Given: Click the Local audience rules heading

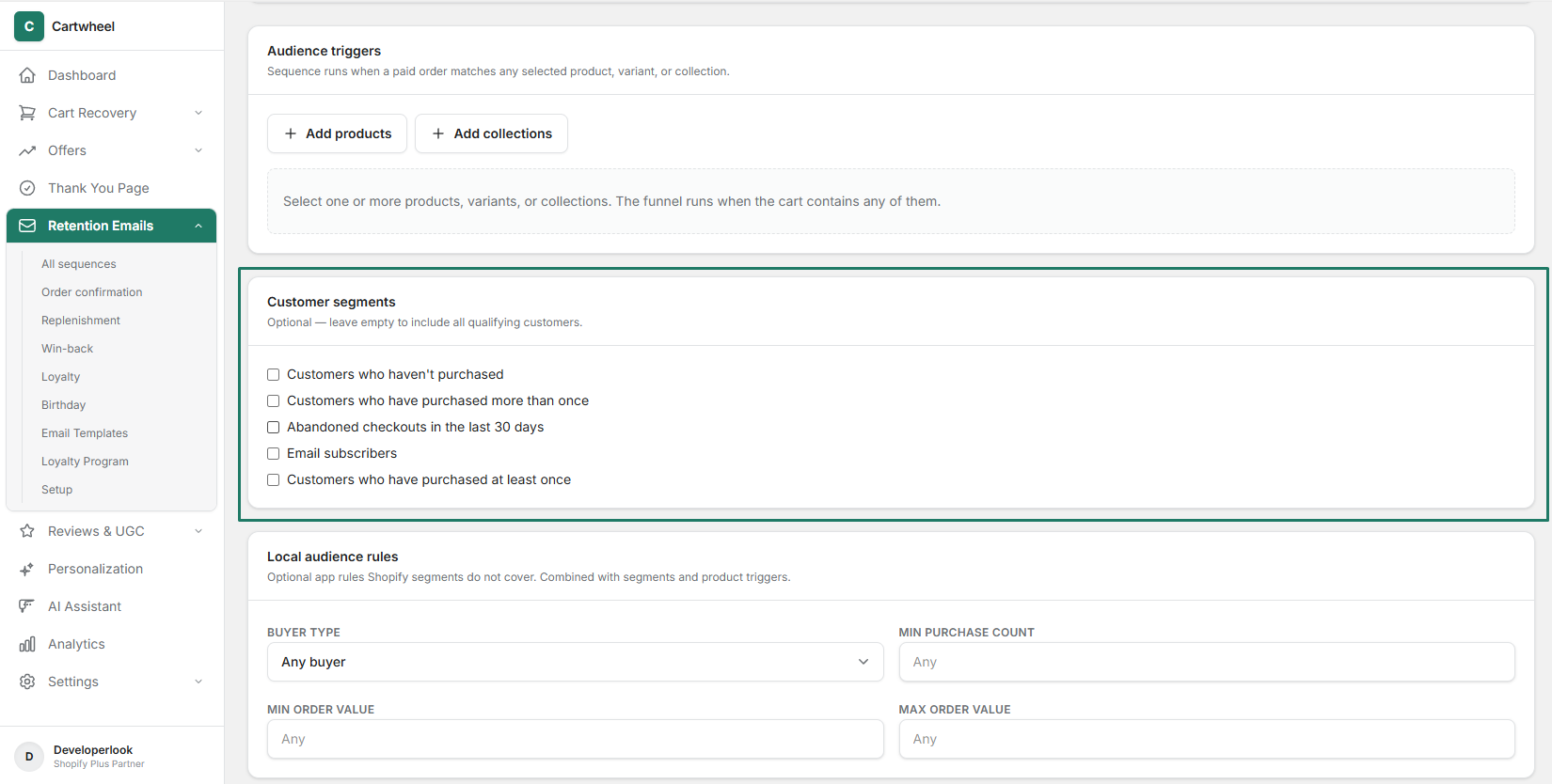Looking at the screenshot, I should [x=332, y=557].
